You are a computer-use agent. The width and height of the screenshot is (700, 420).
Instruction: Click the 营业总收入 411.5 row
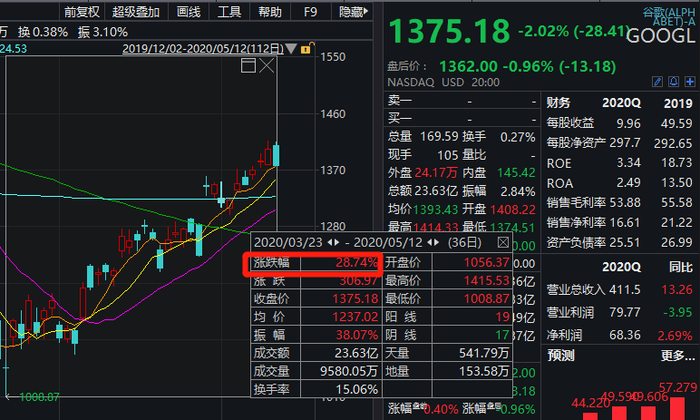point(620,290)
